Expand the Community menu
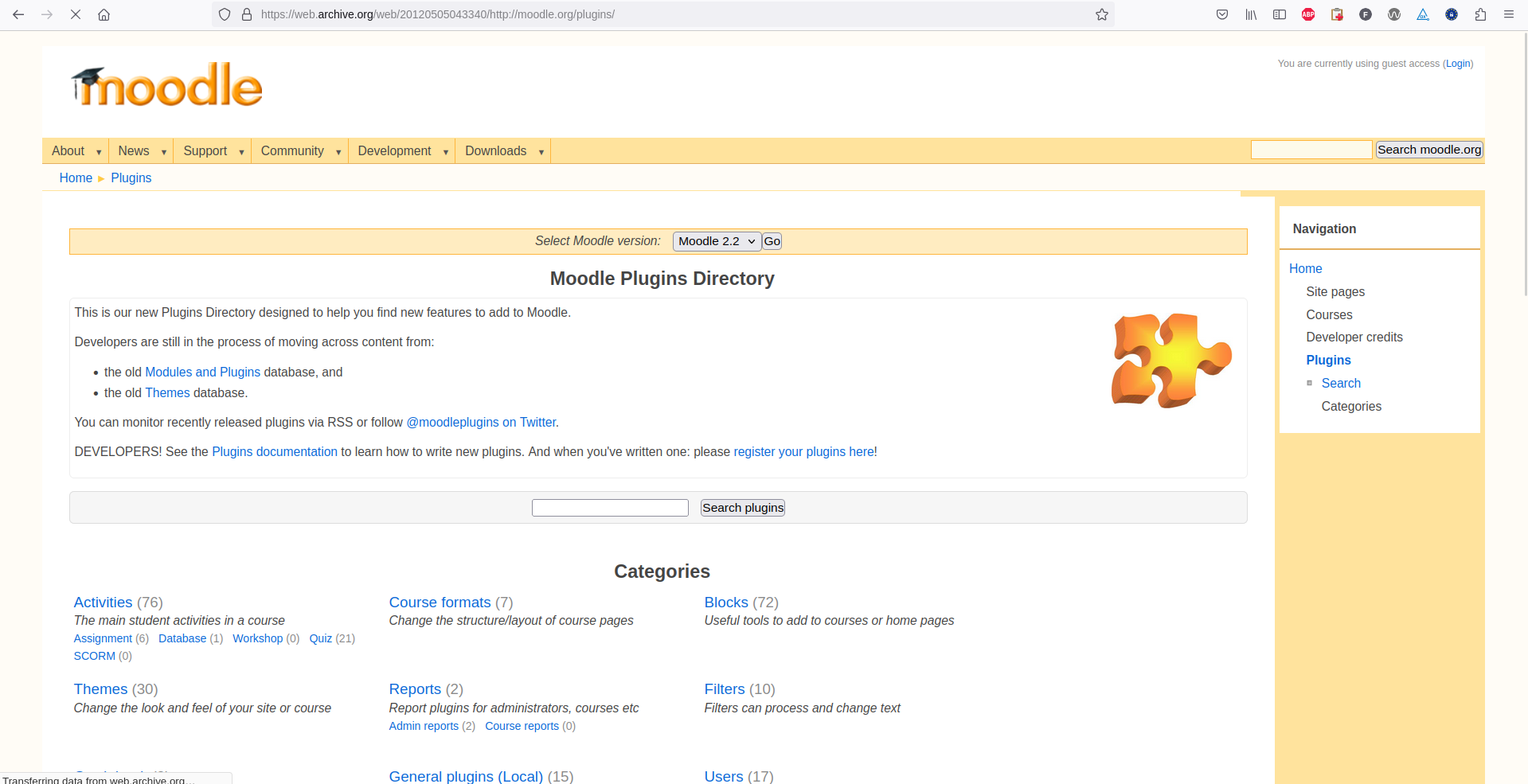This screenshot has height=784, width=1528. coord(299,151)
